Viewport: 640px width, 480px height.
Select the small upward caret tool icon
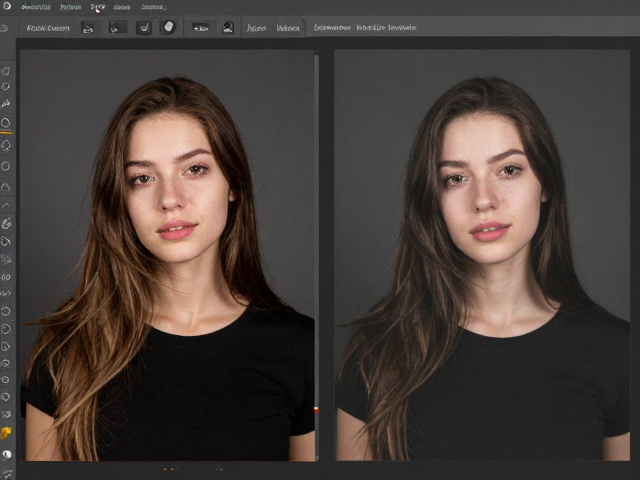[6, 206]
